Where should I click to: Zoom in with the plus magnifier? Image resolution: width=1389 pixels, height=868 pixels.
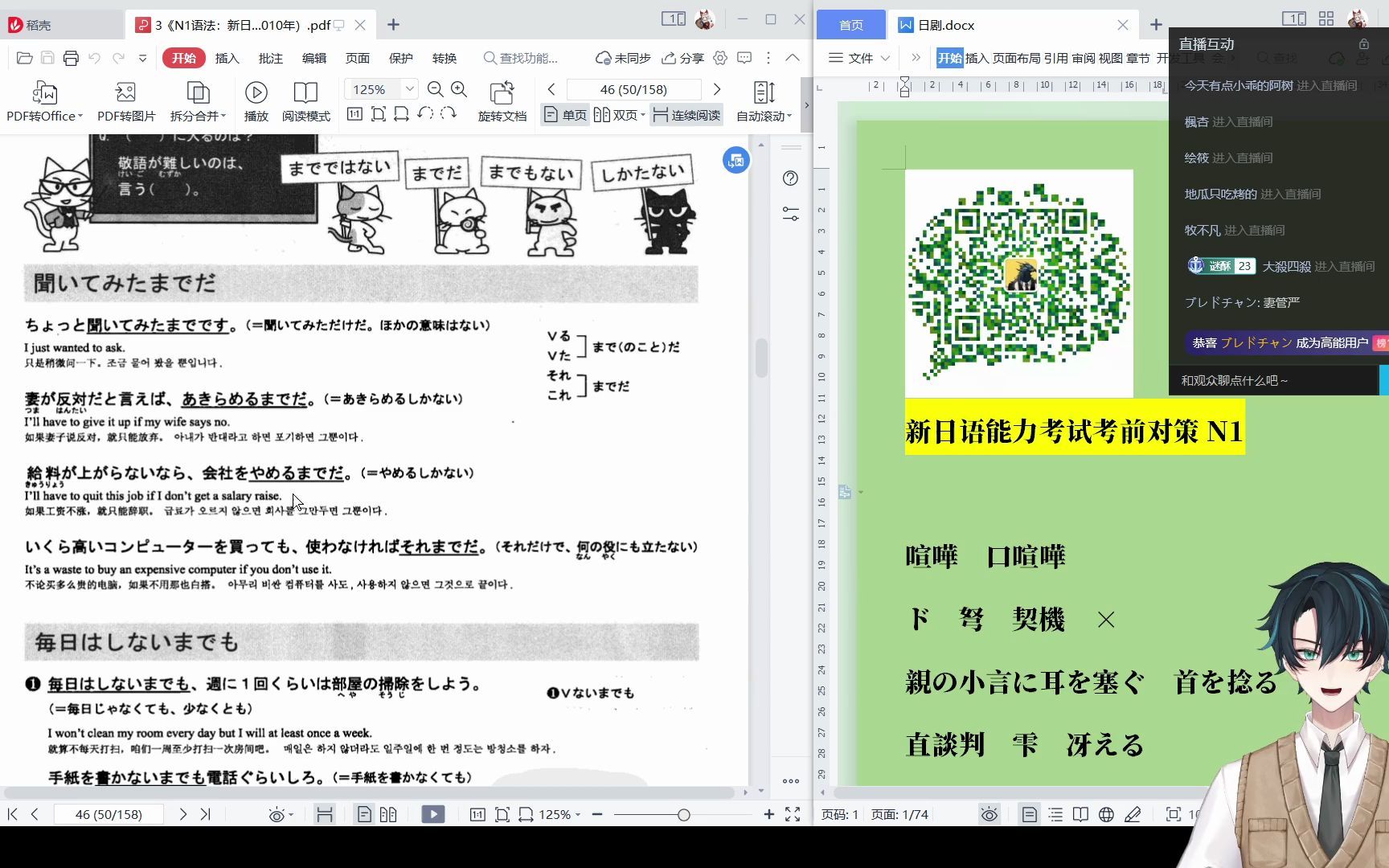pos(459,89)
